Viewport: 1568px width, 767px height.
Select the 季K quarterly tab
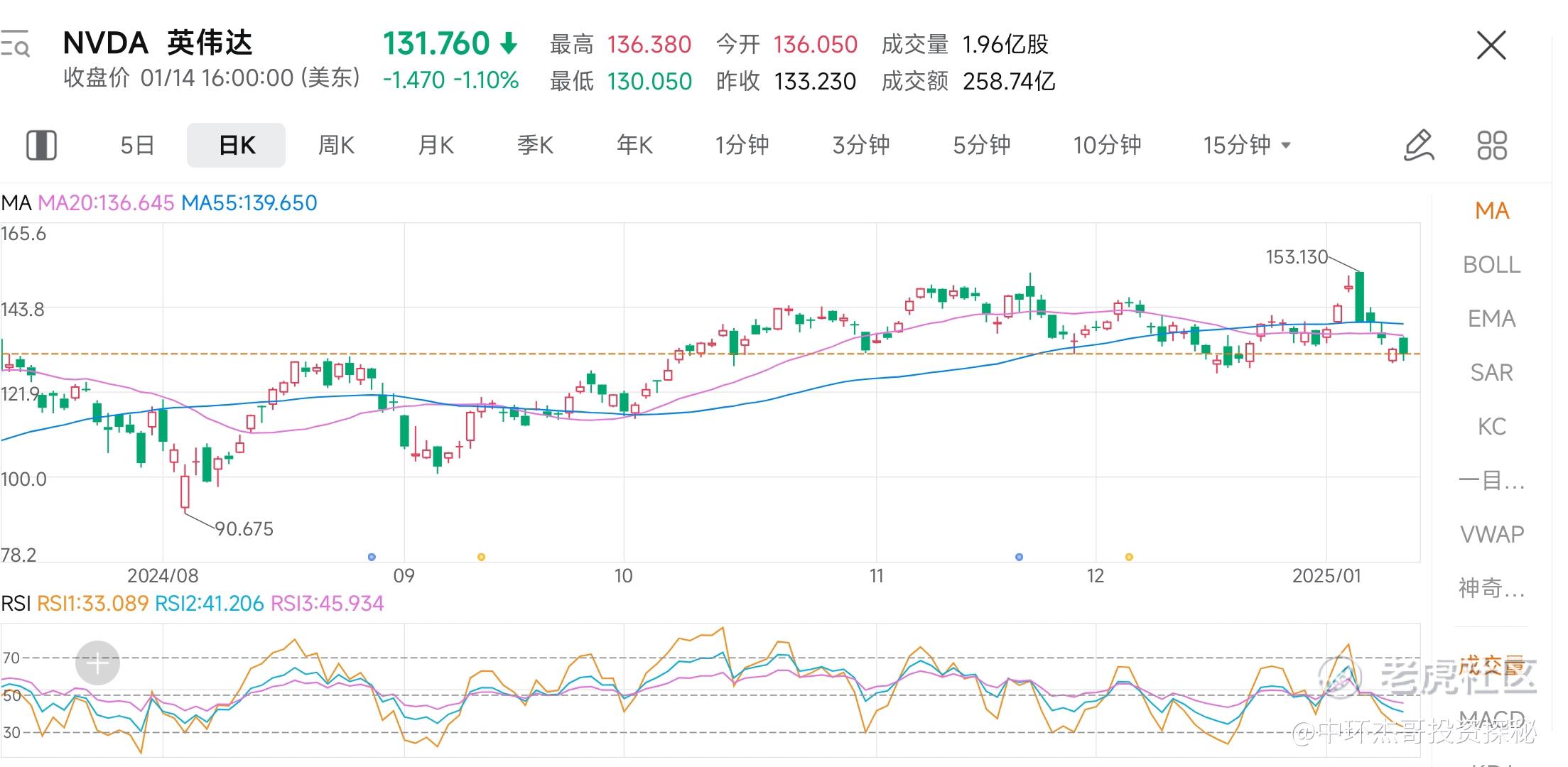pos(535,146)
